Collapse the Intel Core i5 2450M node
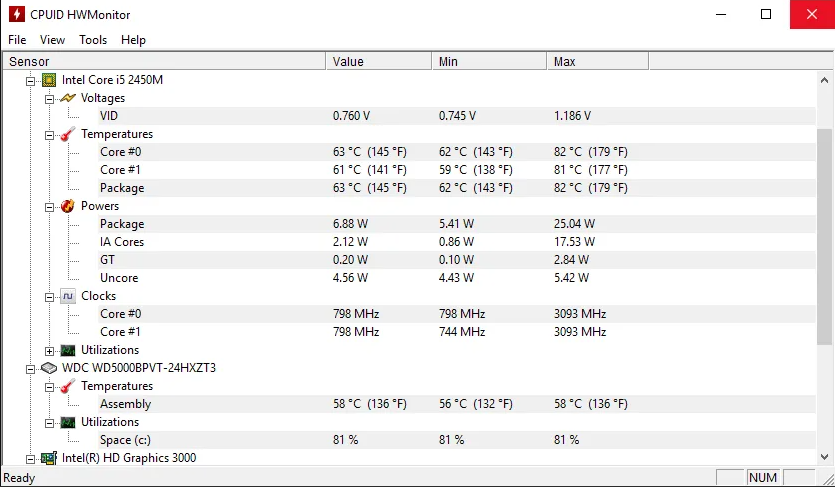 (31, 81)
